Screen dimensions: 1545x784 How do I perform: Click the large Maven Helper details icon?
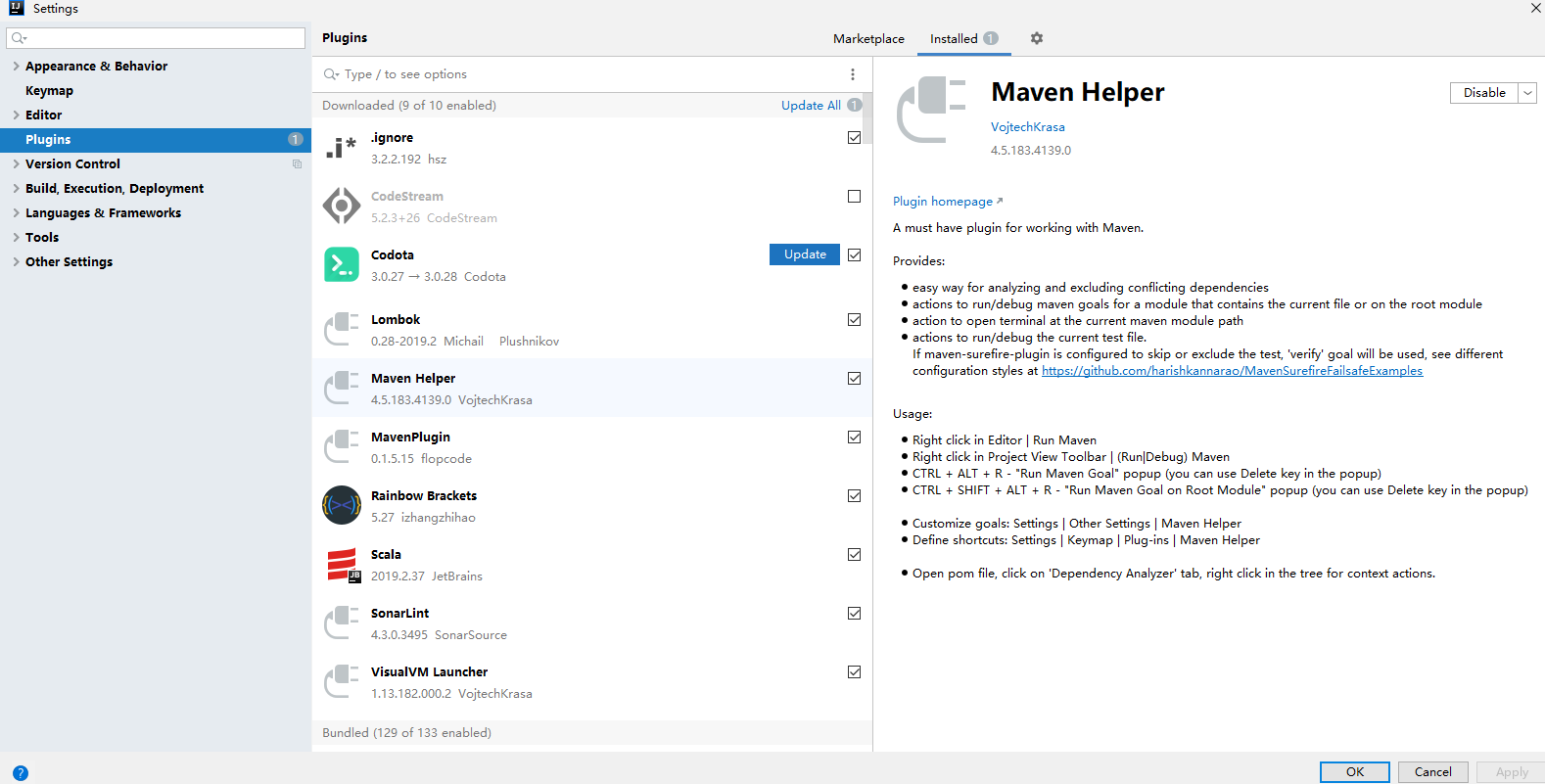(931, 110)
